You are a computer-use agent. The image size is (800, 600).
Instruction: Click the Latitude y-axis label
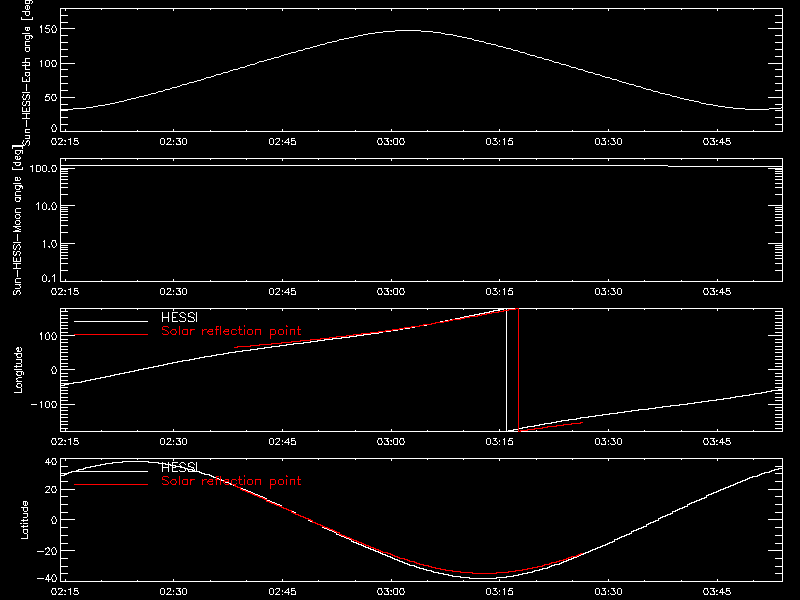24,520
